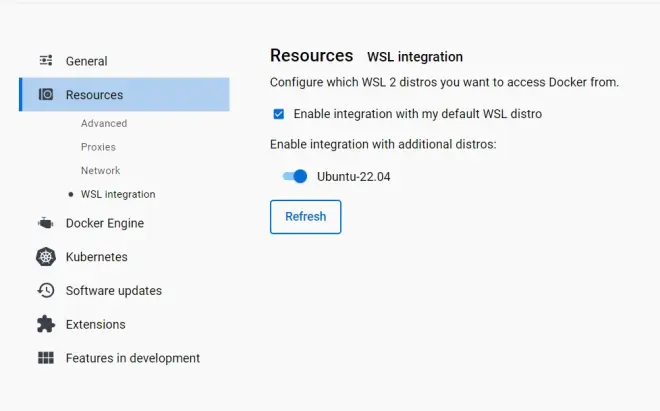Click the Ubuntu-22.04 distro label
This screenshot has width=660, height=411.
point(354,176)
